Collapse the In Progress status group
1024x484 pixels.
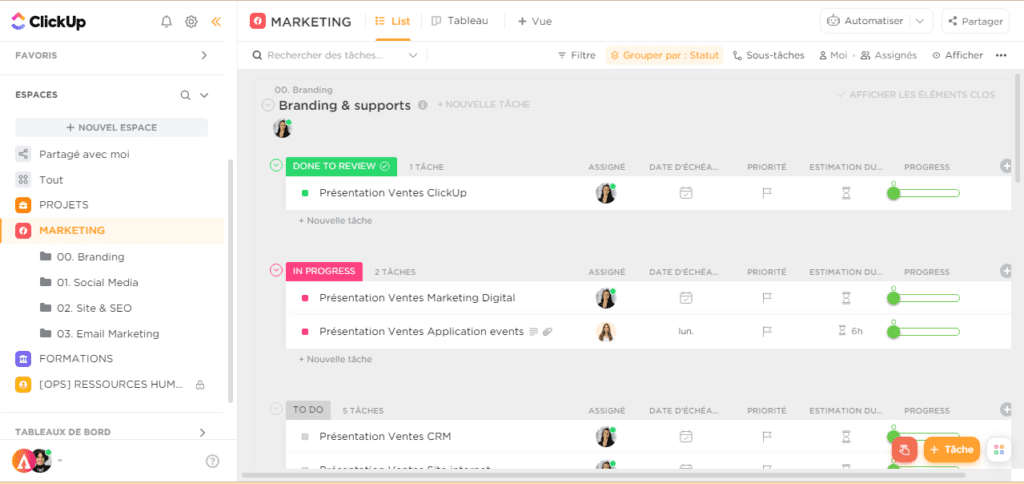[x=276, y=271]
